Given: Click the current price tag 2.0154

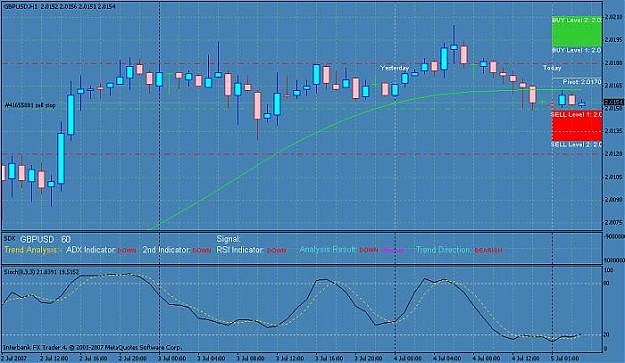Looking at the screenshot, I should point(614,102).
